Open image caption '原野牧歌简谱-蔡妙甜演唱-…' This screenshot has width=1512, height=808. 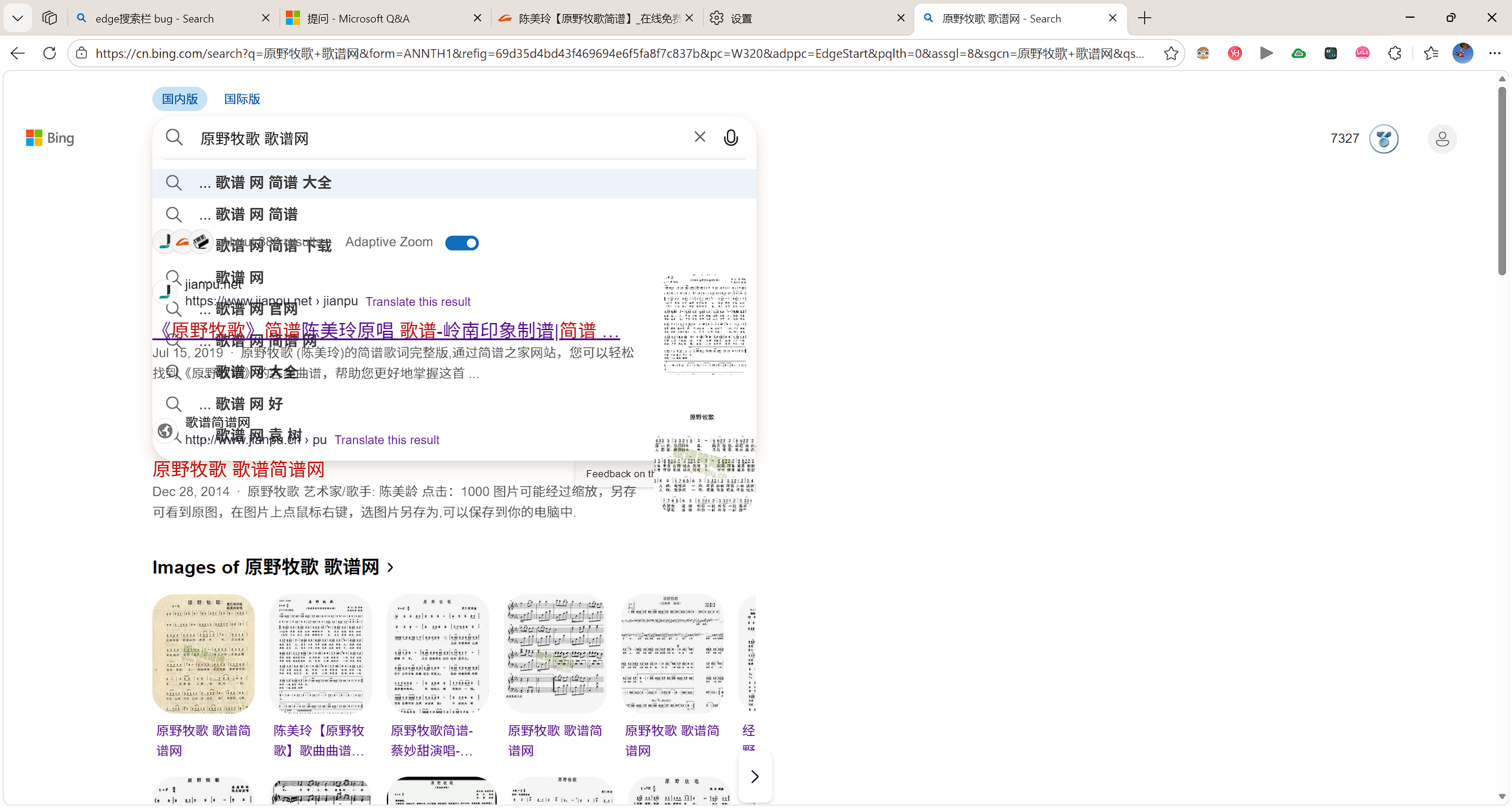click(x=432, y=741)
